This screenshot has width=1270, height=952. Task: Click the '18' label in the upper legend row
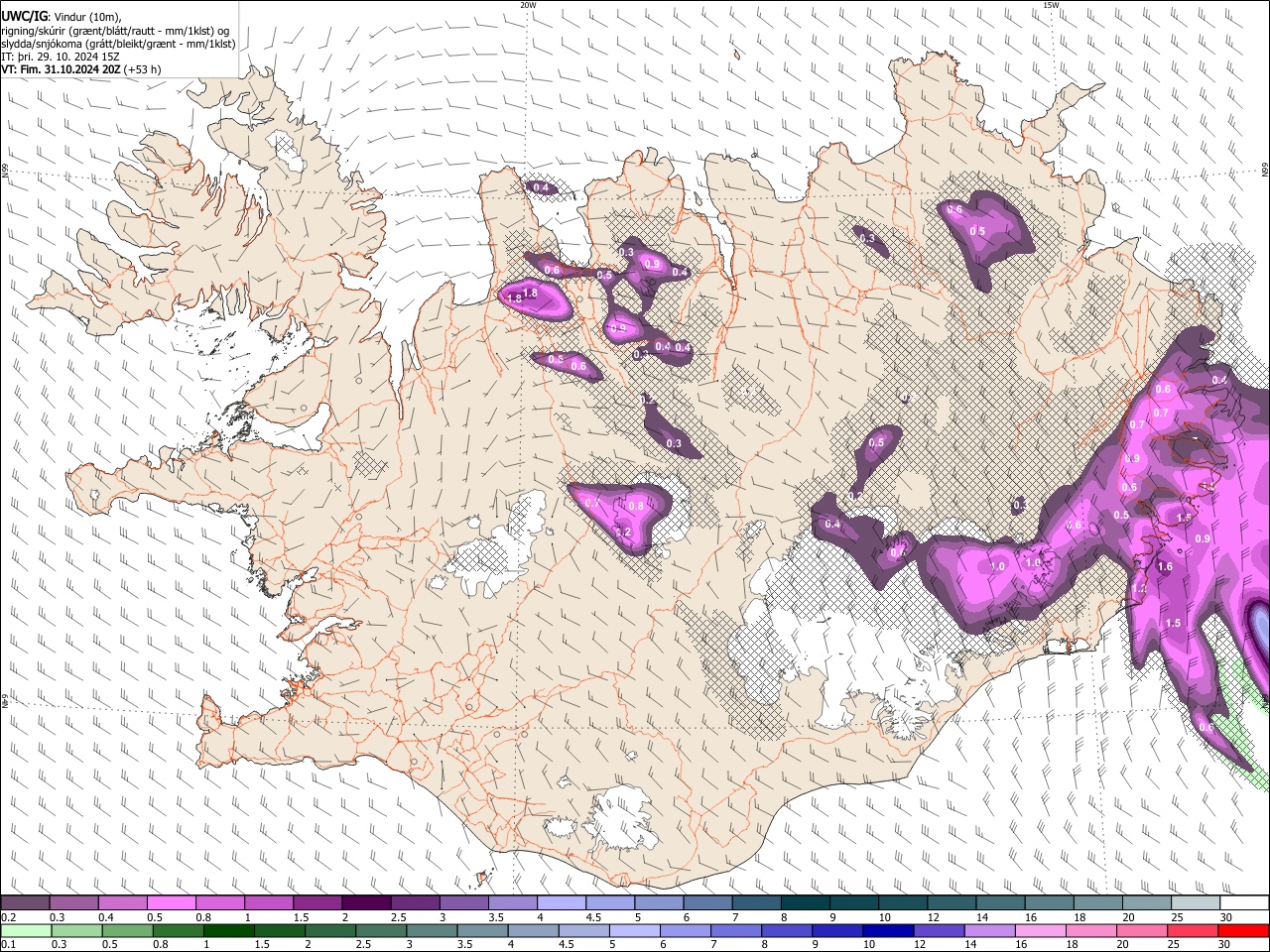coord(1079,917)
